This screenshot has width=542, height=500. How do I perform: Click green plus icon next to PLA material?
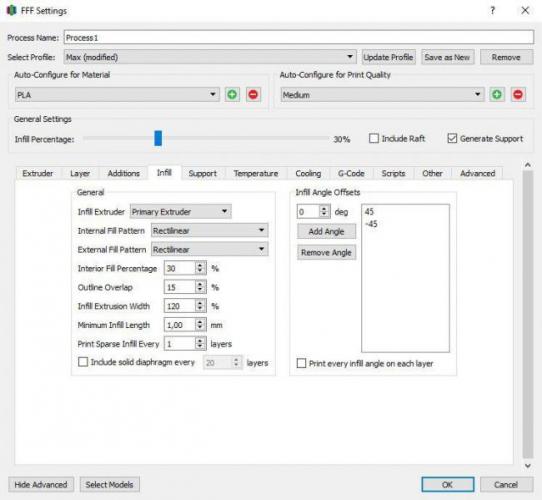[232, 94]
